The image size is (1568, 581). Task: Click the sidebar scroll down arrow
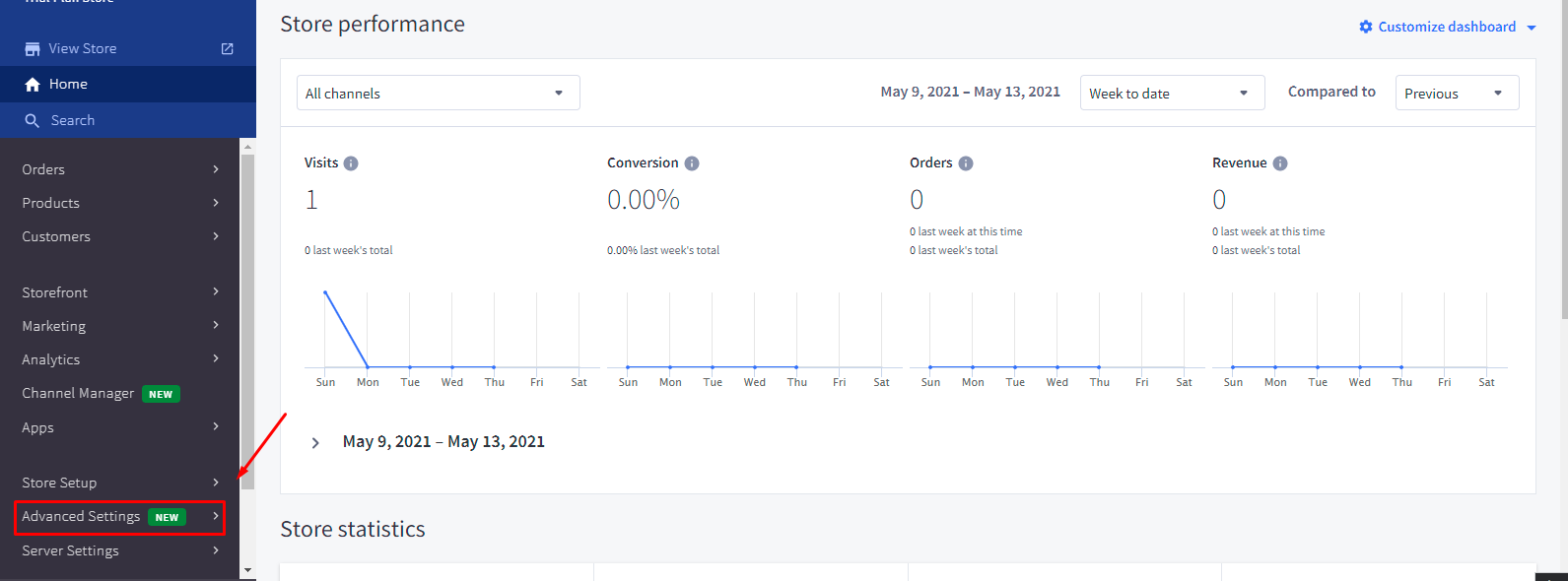[x=247, y=570]
